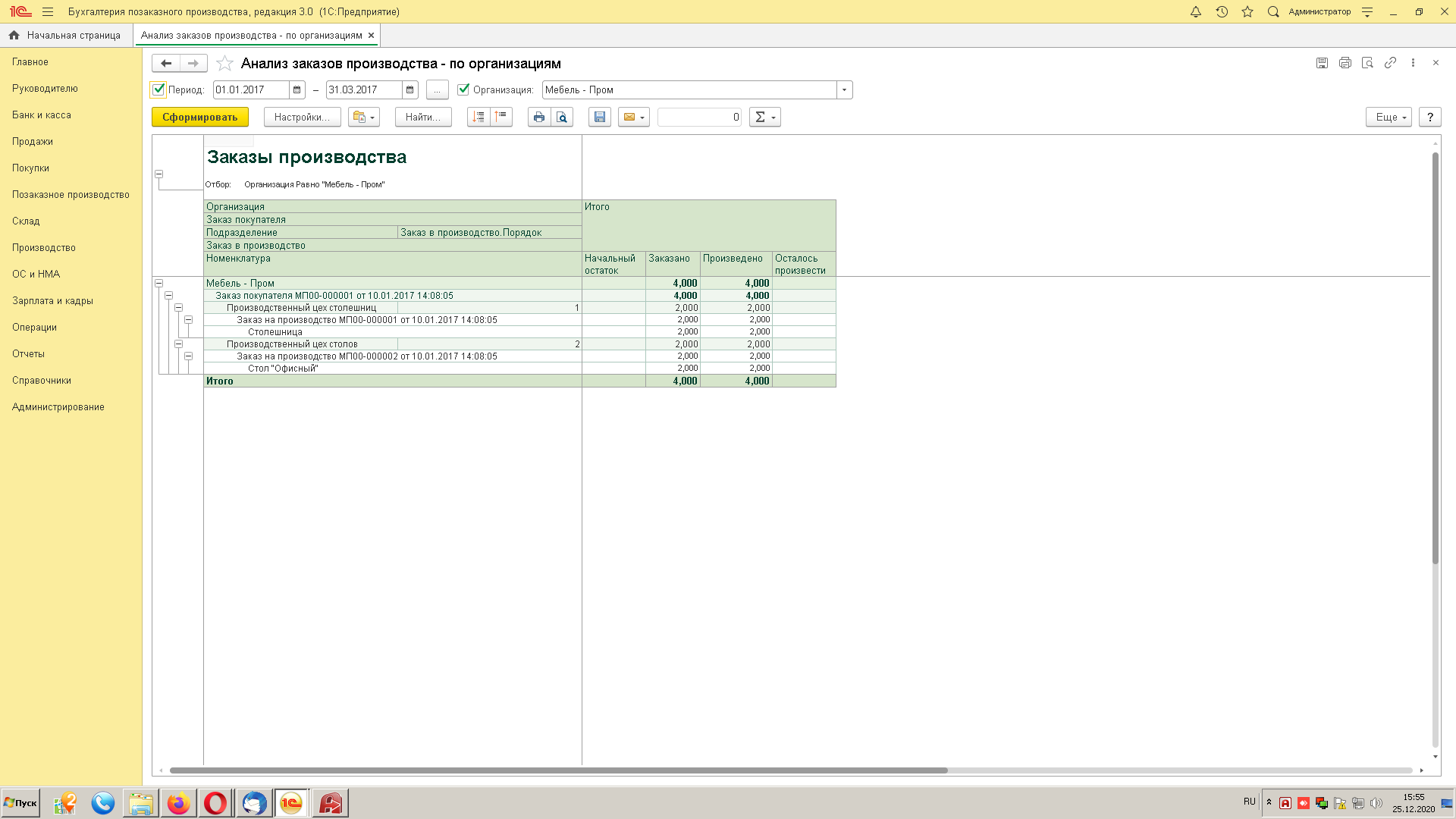
Task: Toggle the Организация checkbox
Action: click(x=463, y=89)
